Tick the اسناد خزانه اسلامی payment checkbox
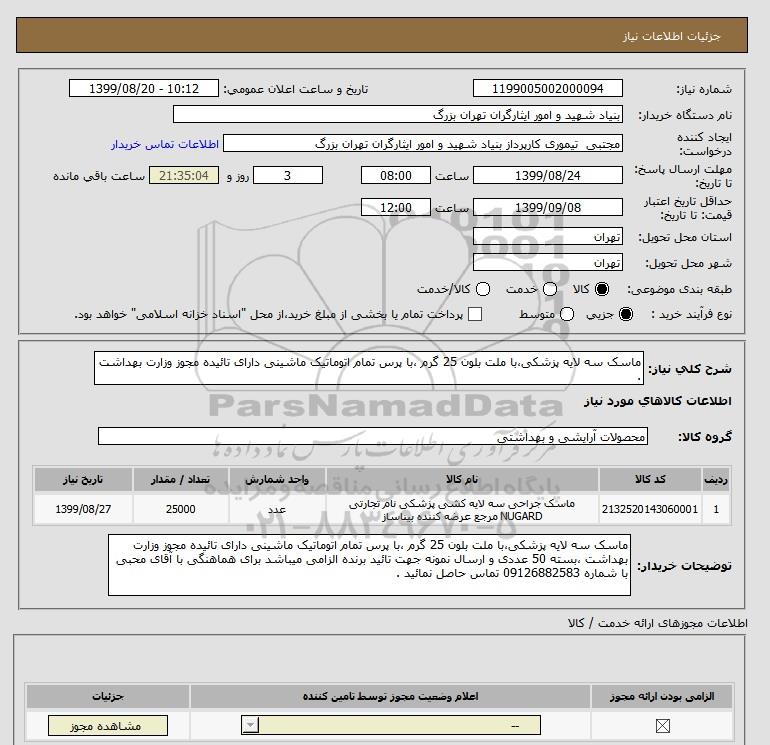 pyautogui.click(x=475, y=314)
